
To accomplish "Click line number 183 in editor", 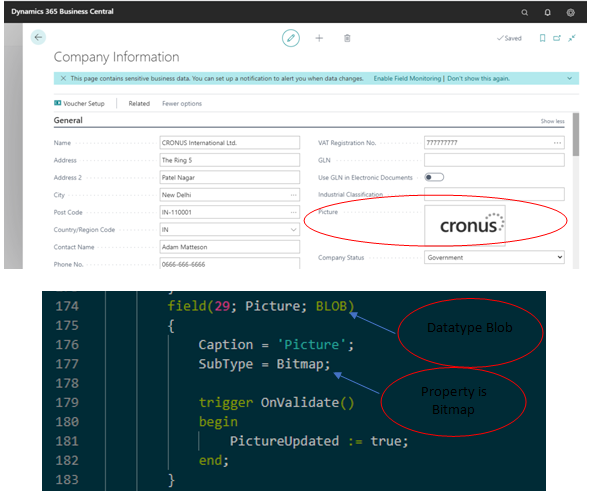I will point(67,479).
